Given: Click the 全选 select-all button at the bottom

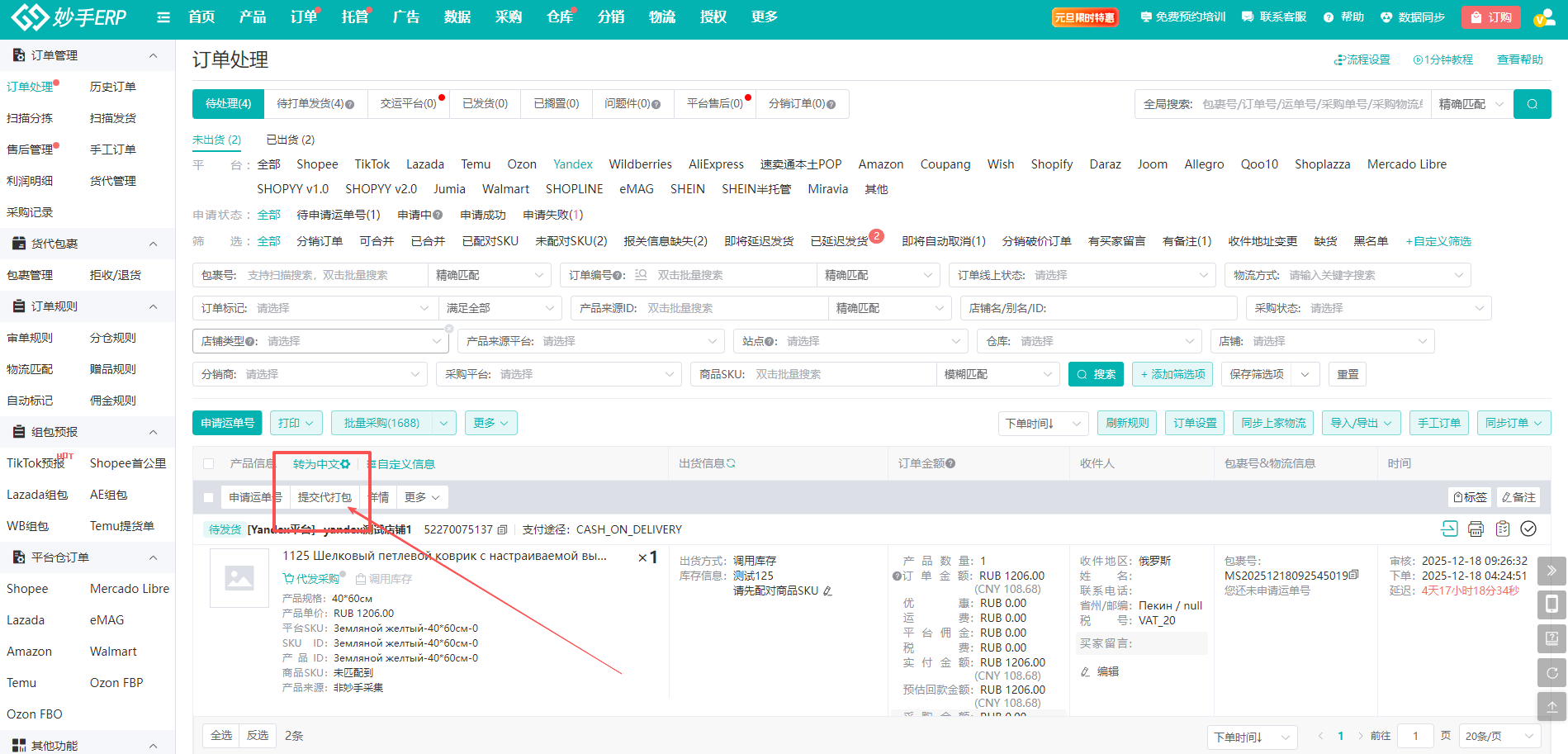Looking at the screenshot, I should [221, 735].
